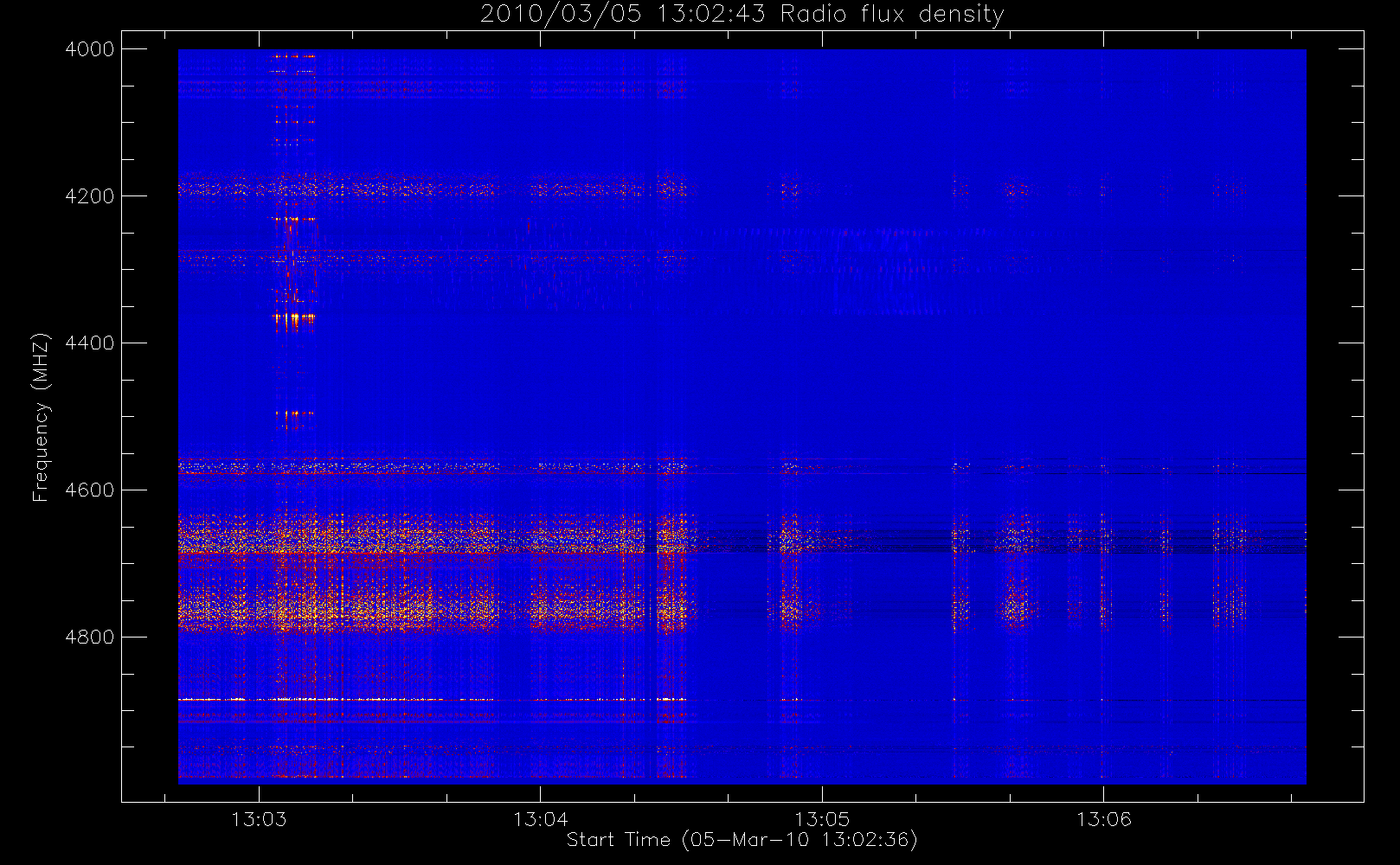Click the 4200 frequency tick label
1400x865 pixels.
[90, 196]
